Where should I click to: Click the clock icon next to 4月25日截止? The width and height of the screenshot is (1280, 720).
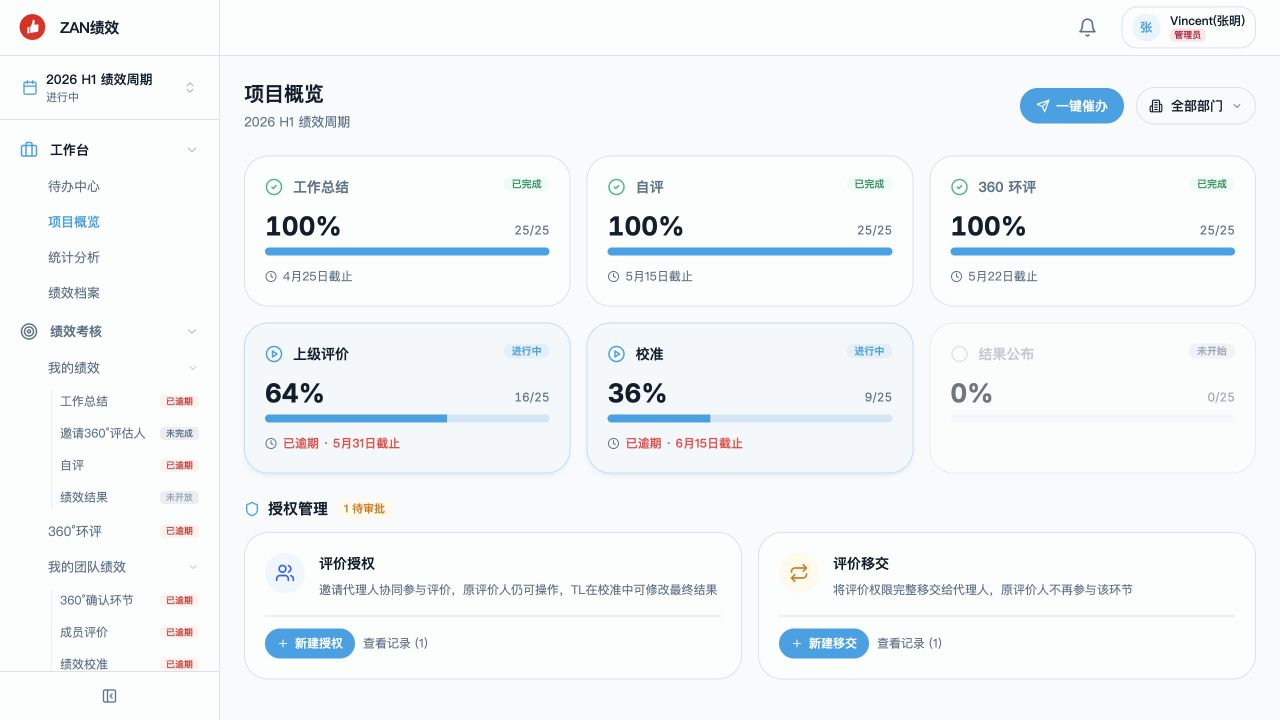[271, 276]
